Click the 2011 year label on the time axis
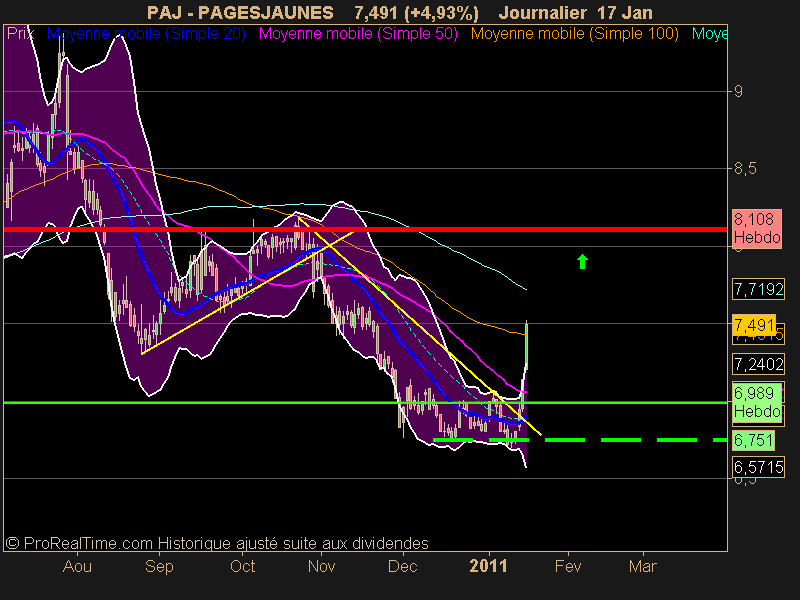 pos(488,566)
